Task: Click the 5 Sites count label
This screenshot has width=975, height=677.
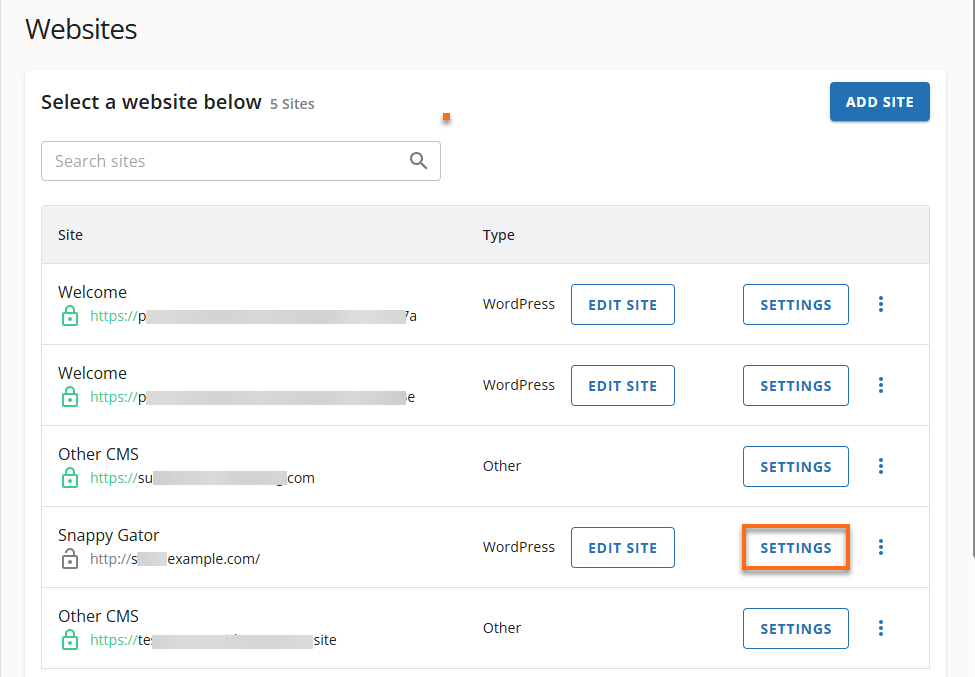Action: 292,104
